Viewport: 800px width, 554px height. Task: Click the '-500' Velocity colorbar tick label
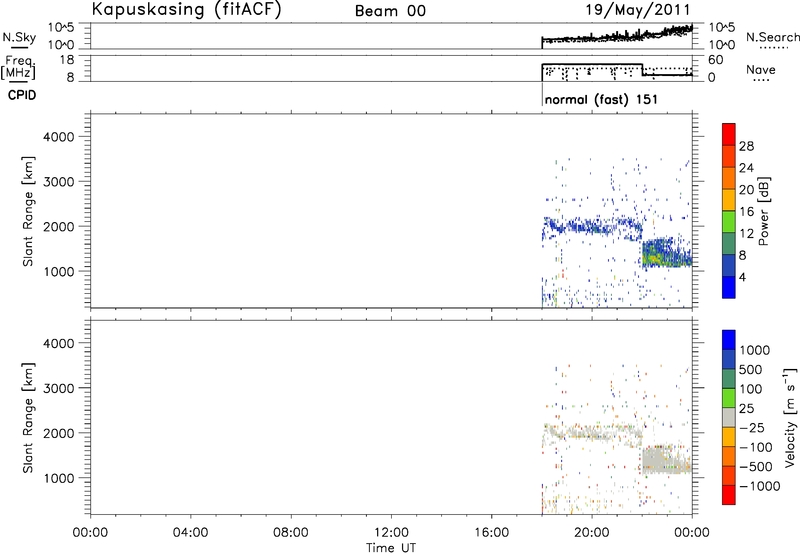tap(756, 467)
